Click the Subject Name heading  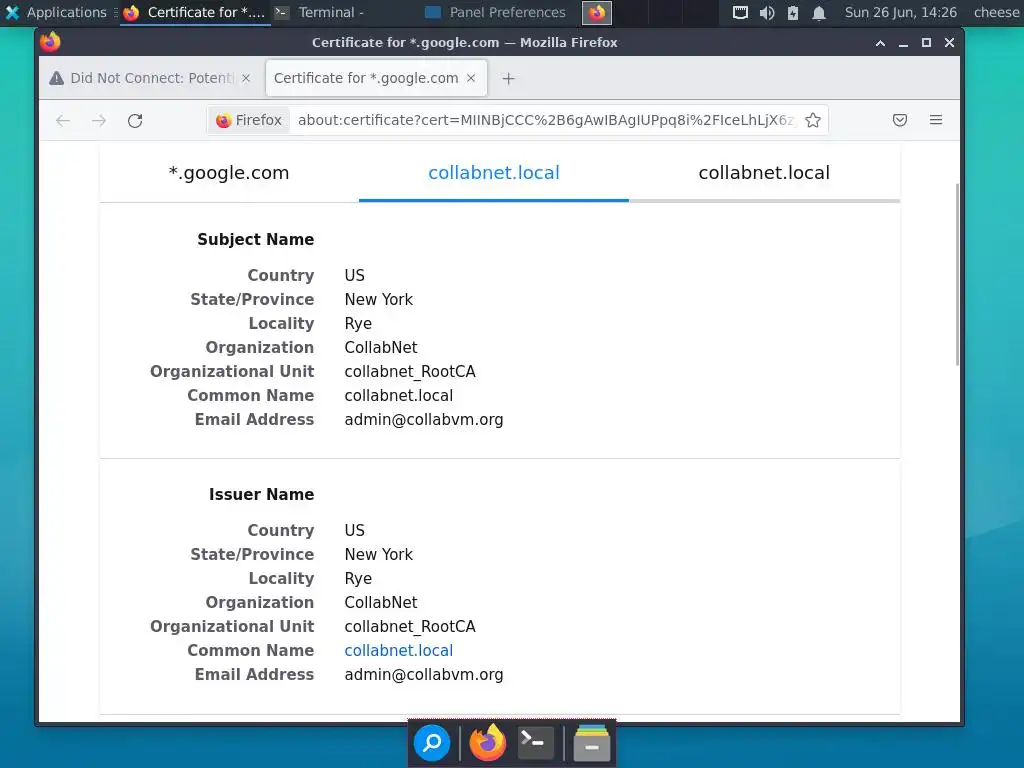[x=255, y=240]
